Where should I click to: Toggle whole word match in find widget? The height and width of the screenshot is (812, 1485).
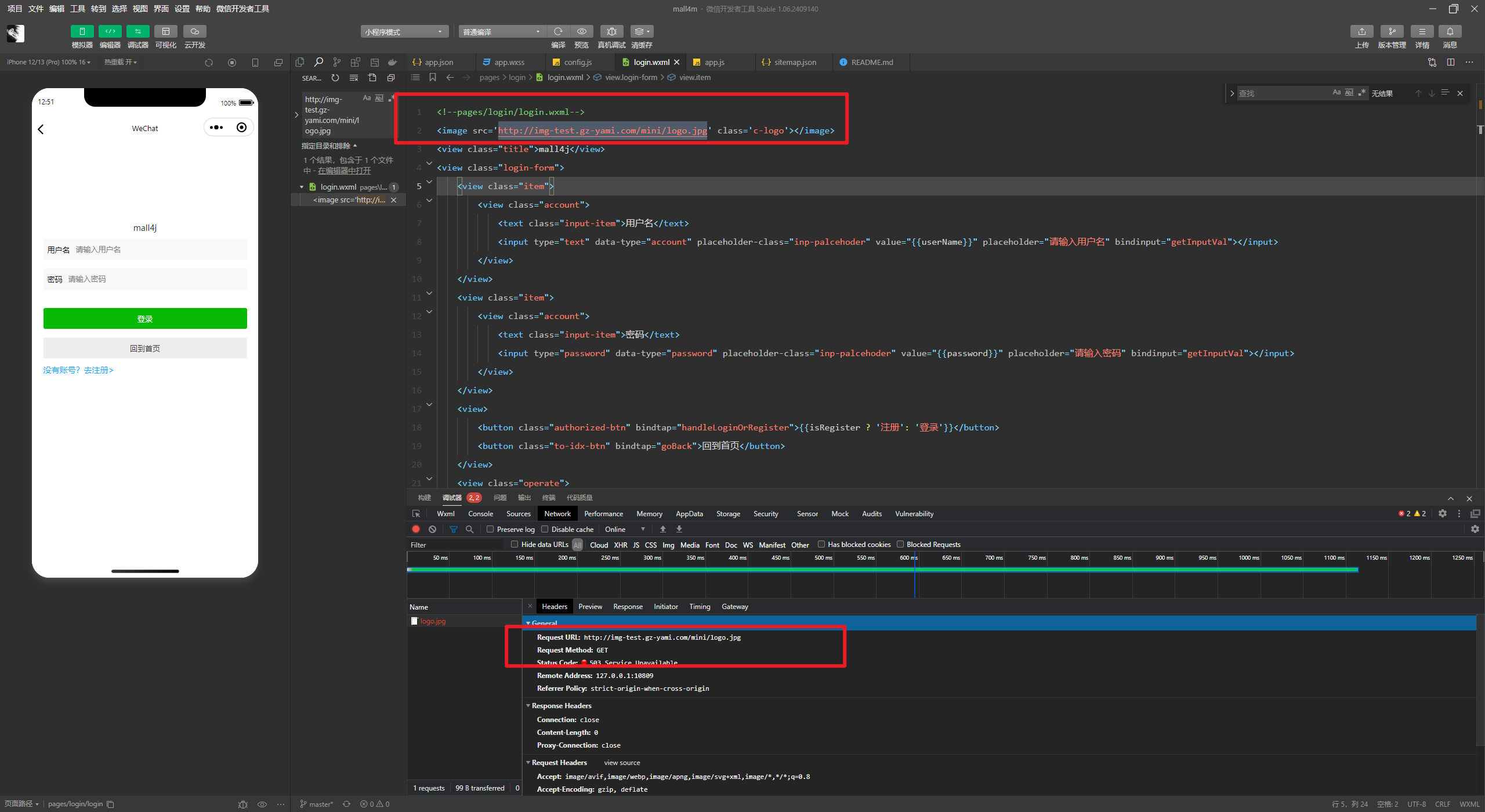pyautogui.click(x=1349, y=93)
